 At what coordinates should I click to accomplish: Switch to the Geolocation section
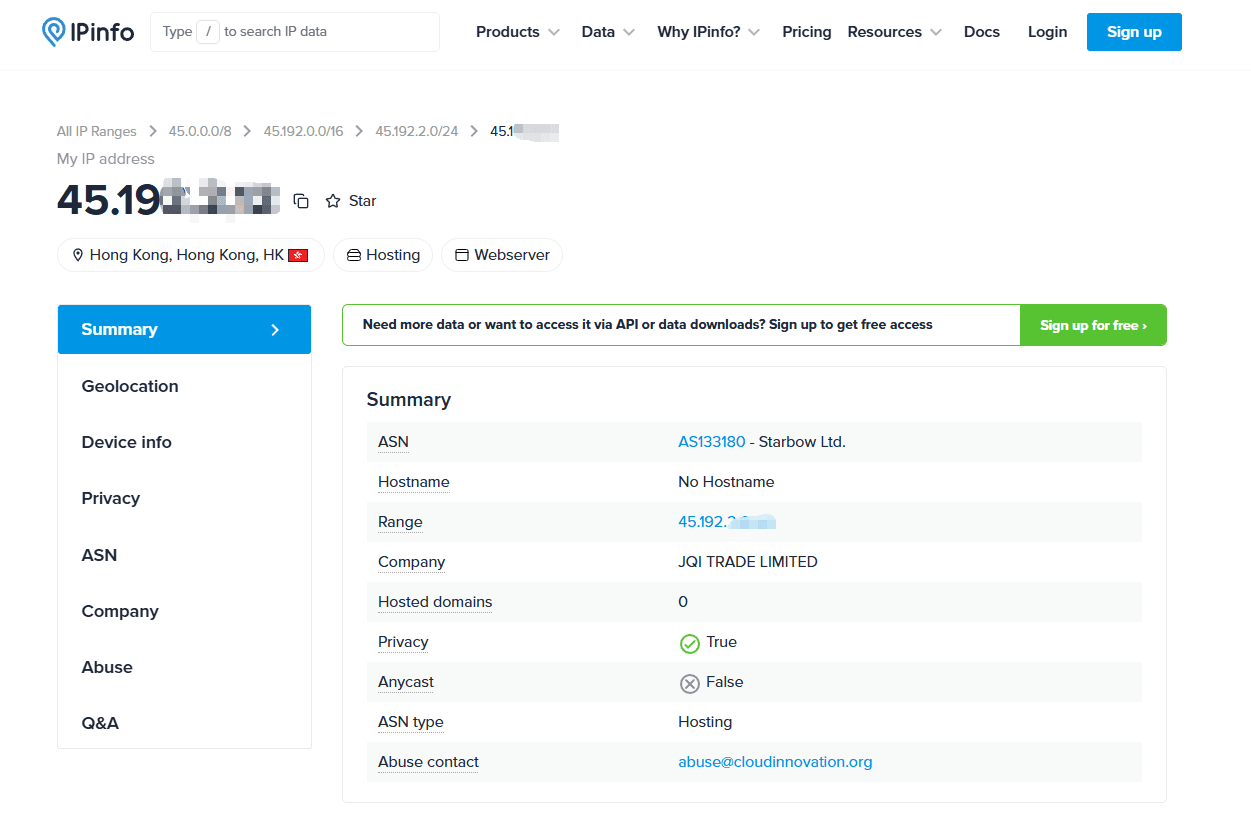point(184,386)
